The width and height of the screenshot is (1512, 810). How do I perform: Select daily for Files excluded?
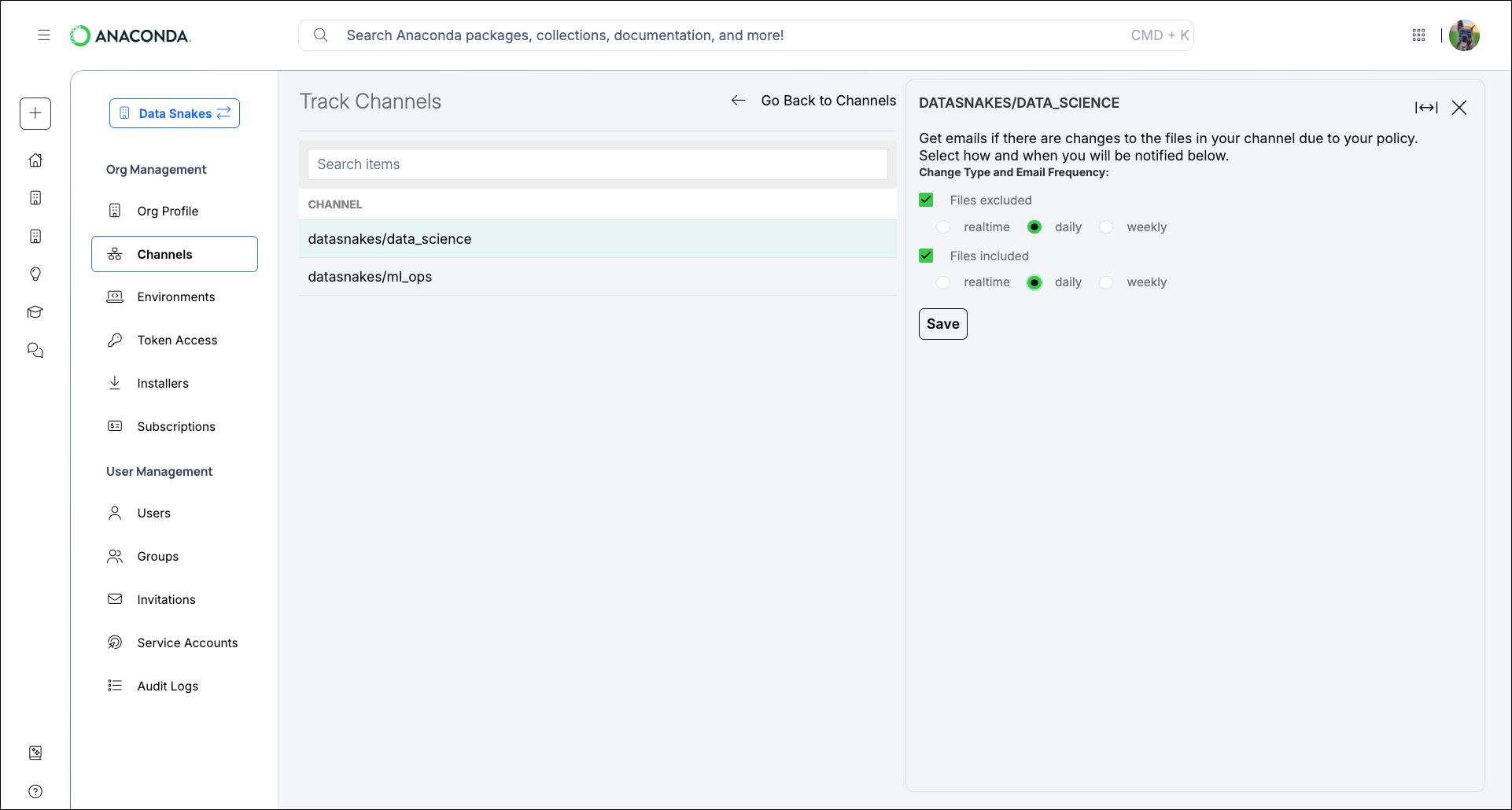click(1034, 227)
